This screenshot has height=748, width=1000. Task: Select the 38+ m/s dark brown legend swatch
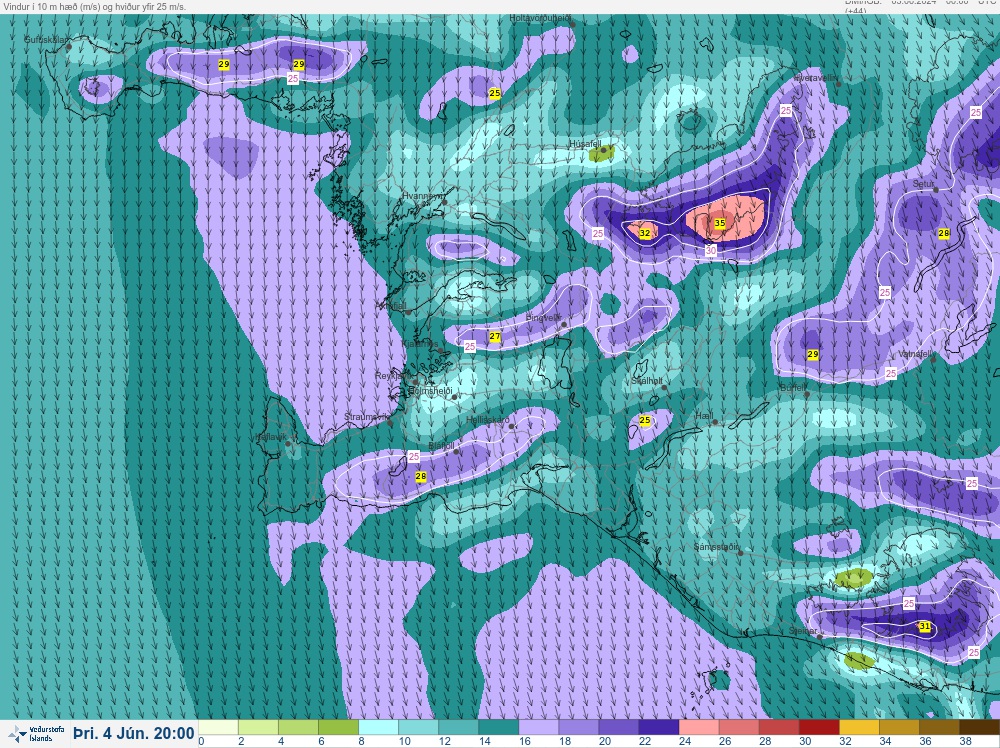point(979,728)
